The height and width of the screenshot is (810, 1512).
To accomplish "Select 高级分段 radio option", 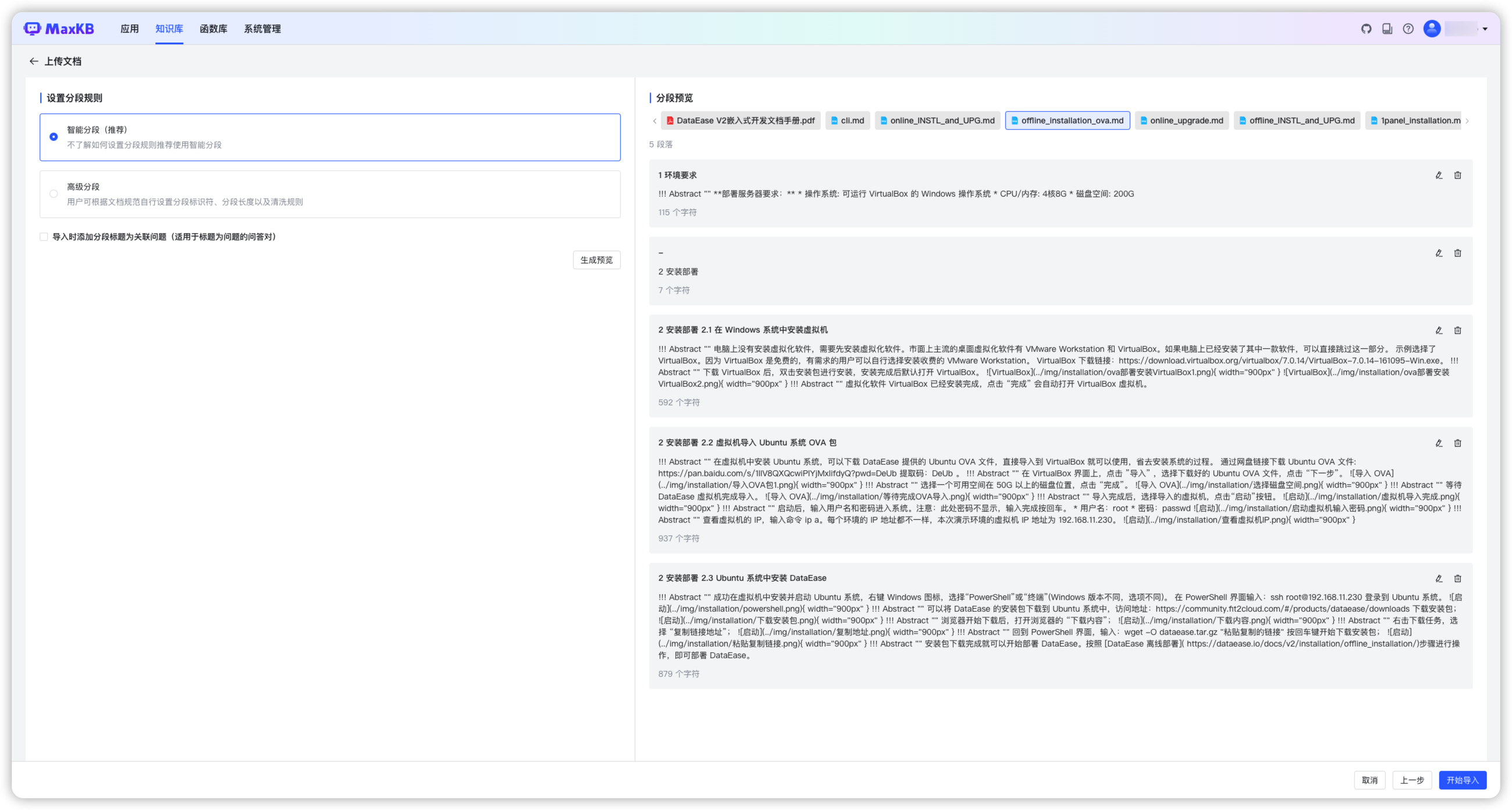I will coord(54,194).
